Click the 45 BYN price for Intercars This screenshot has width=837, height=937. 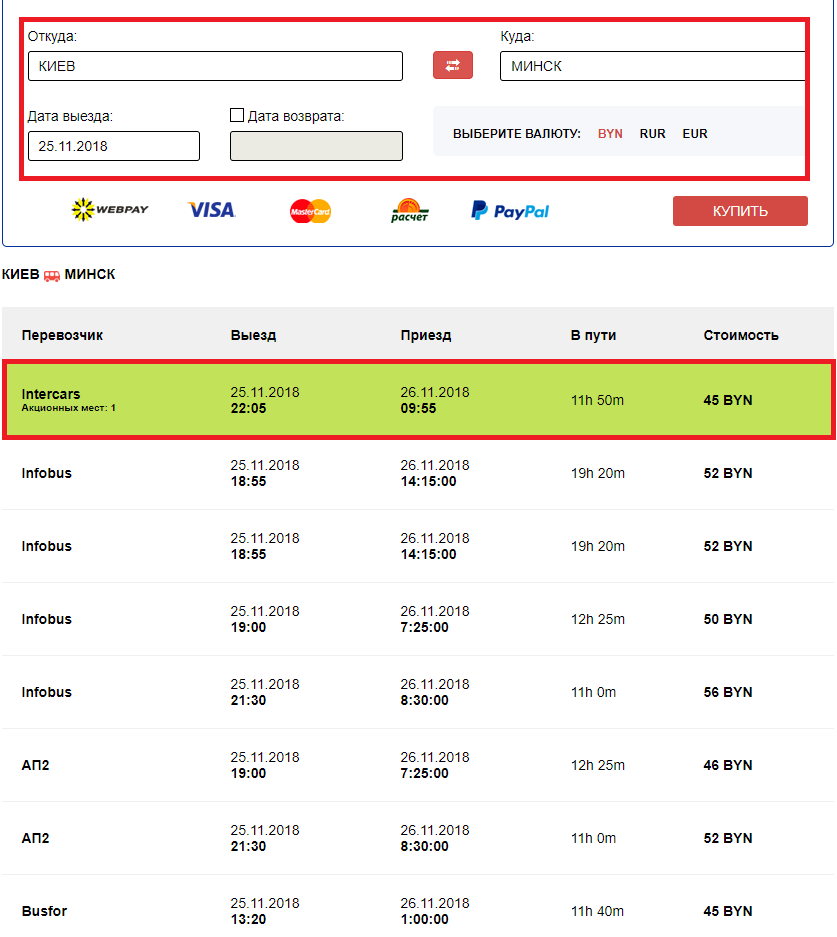[728, 400]
